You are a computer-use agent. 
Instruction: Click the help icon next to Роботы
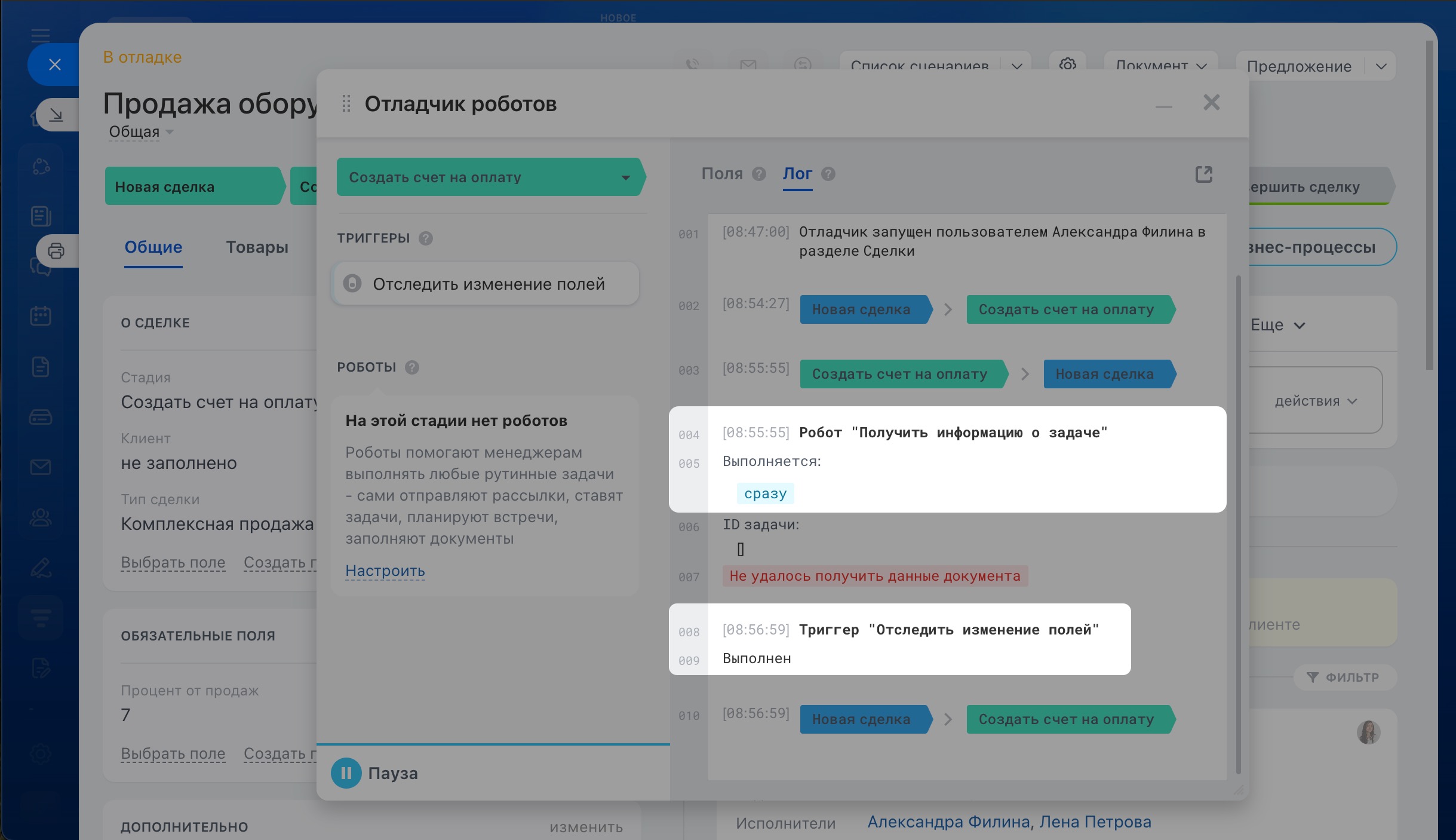411,367
